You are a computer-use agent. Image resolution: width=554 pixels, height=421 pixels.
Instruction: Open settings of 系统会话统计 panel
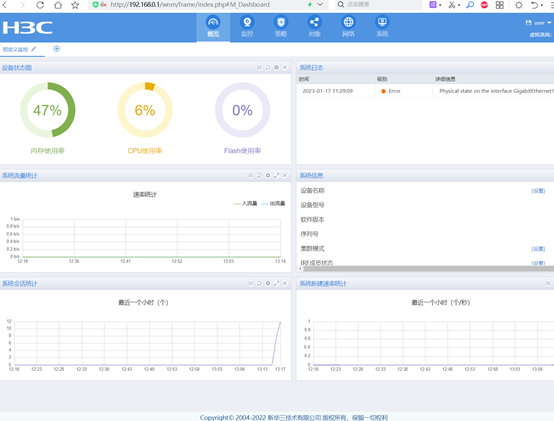point(268,283)
